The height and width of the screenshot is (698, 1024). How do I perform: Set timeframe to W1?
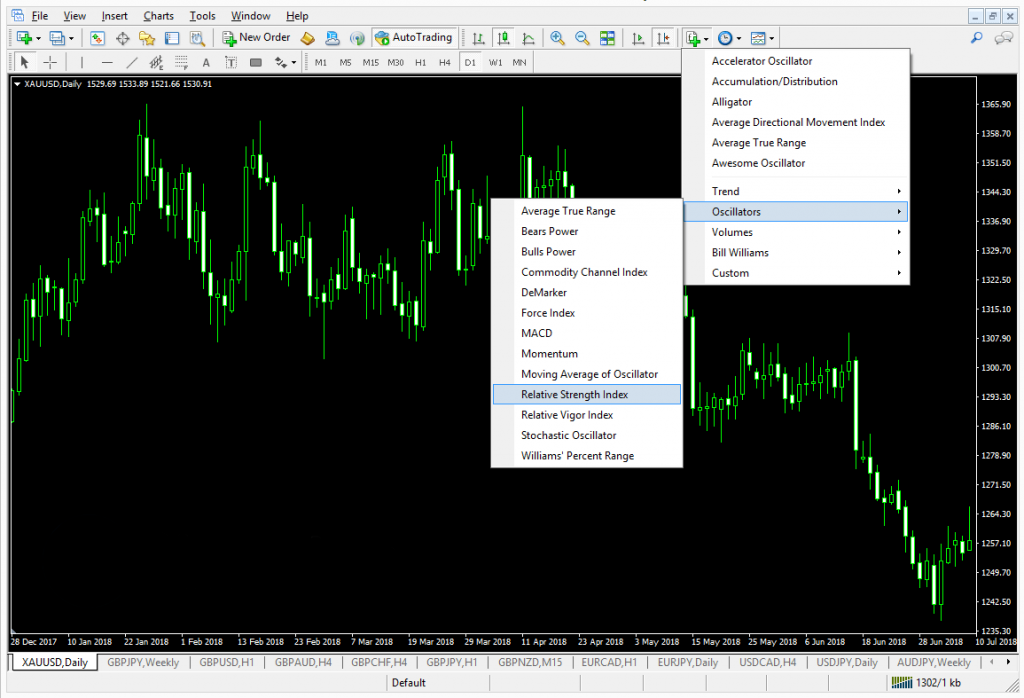pyautogui.click(x=496, y=63)
